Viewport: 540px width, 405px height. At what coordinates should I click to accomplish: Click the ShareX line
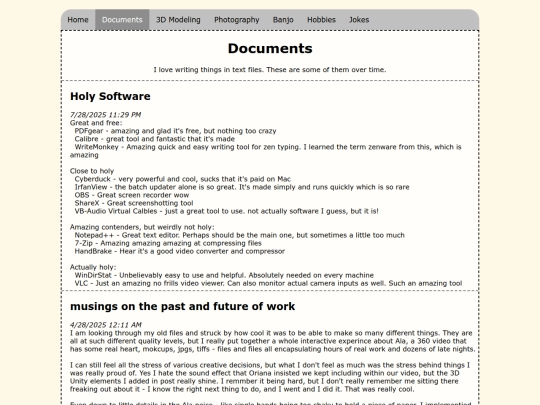point(134,203)
